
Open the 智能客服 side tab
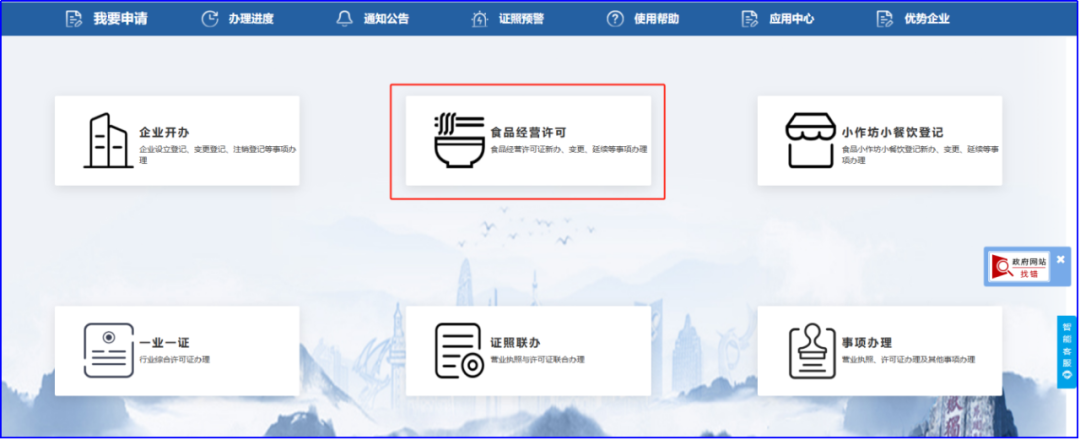1067,352
